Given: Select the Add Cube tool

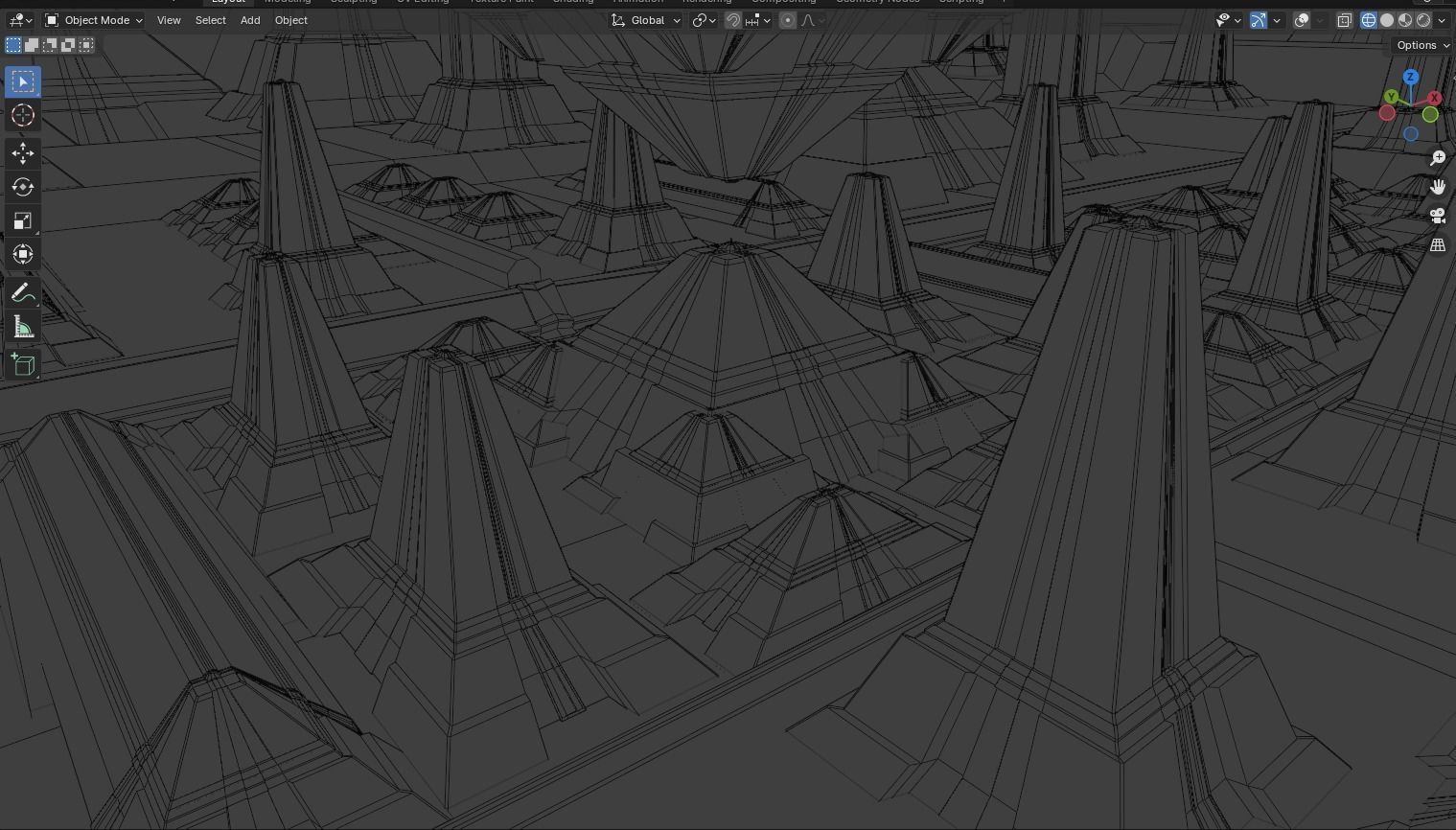Looking at the screenshot, I should point(23,364).
